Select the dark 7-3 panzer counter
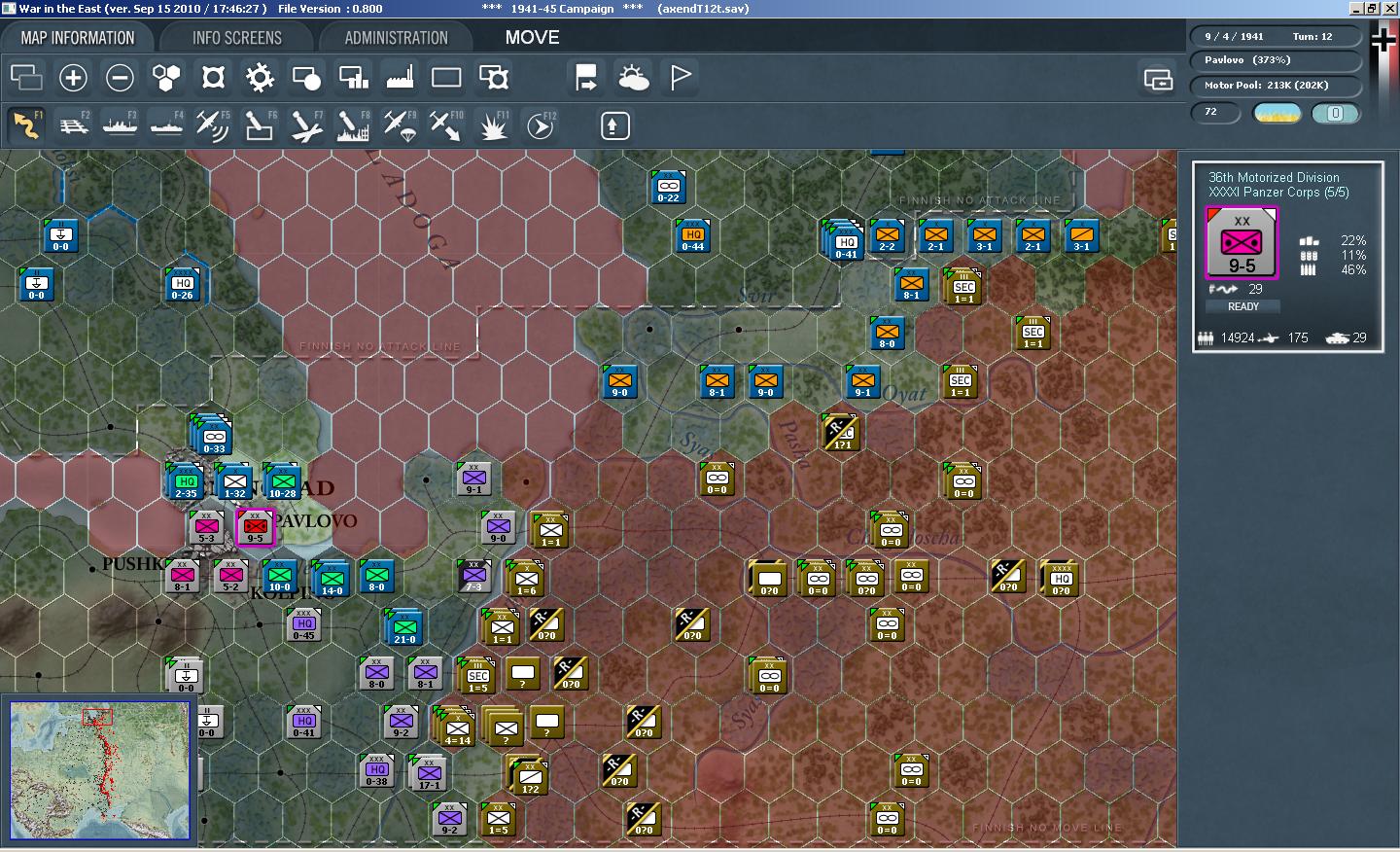 pos(473,577)
